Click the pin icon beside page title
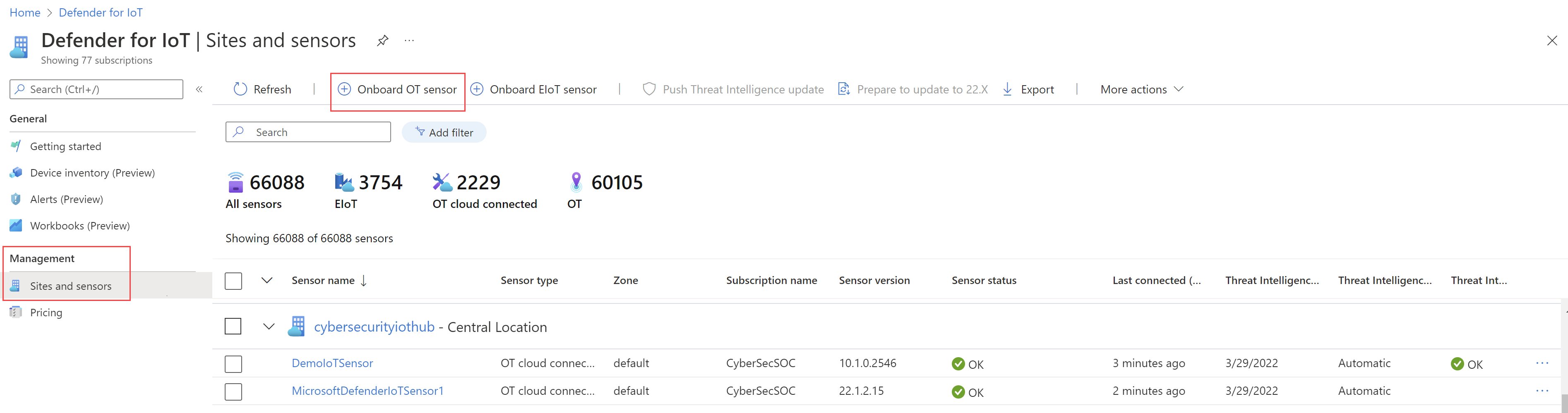Image resolution: width=1568 pixels, height=413 pixels. [x=382, y=41]
